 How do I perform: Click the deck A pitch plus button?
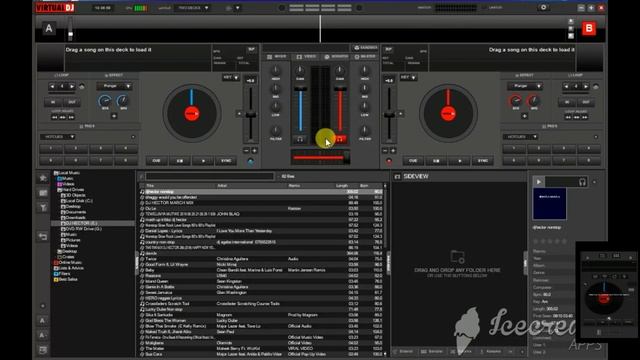tap(254, 151)
